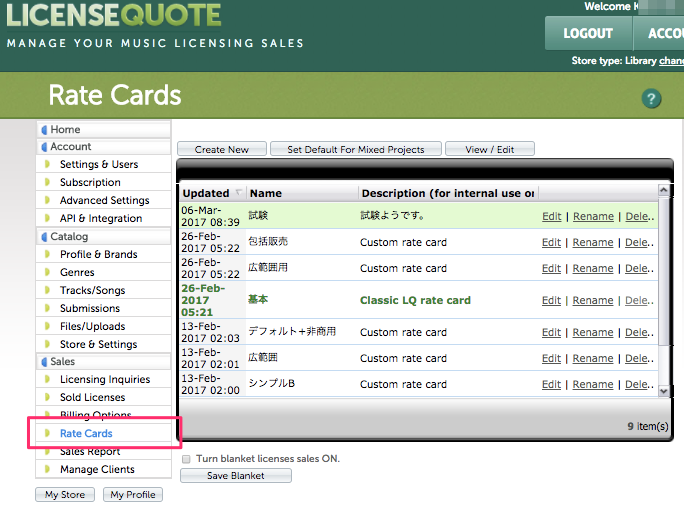Collapse the Sales section header
Screen dimensions: 684x512
[x=45, y=362]
